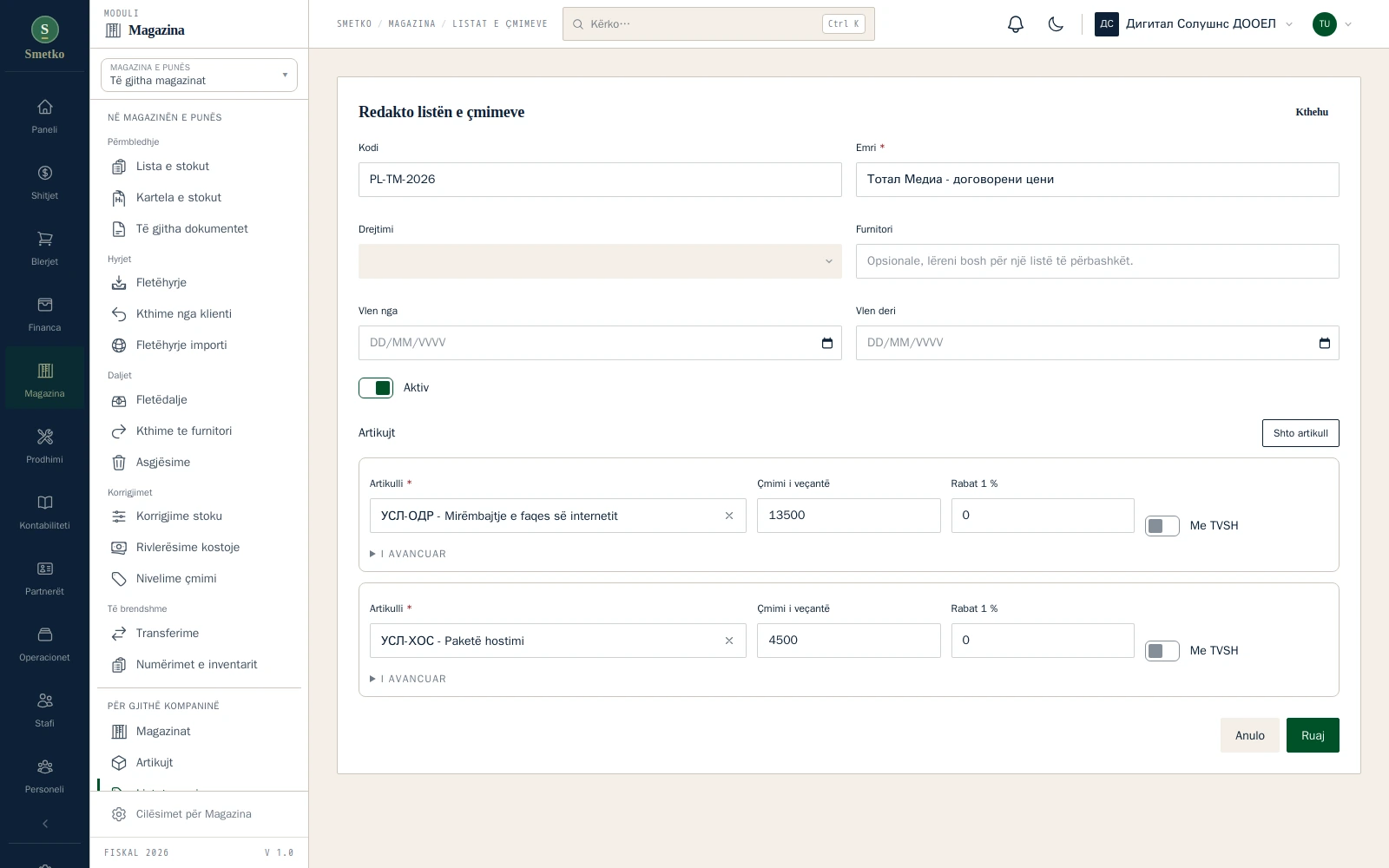Open Stafi module icon
1389x868 pixels.
(45, 711)
